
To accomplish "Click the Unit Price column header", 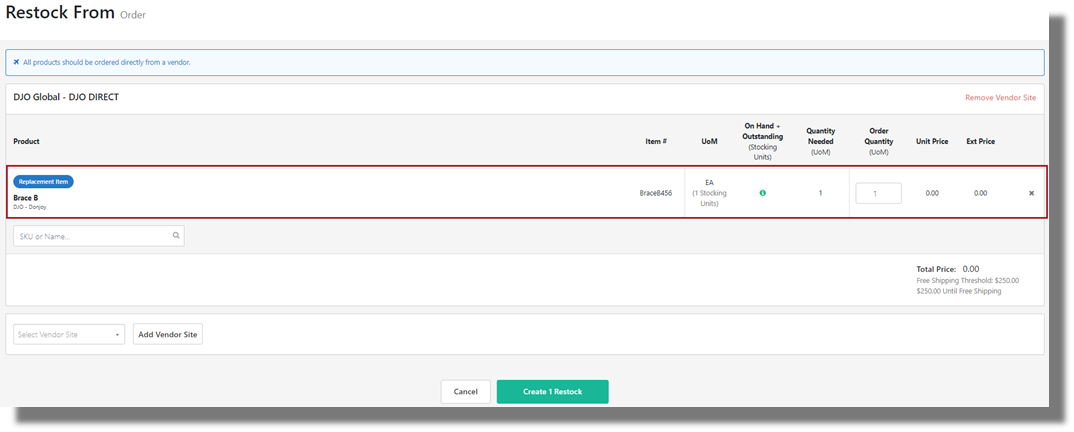I will click(x=932, y=142).
